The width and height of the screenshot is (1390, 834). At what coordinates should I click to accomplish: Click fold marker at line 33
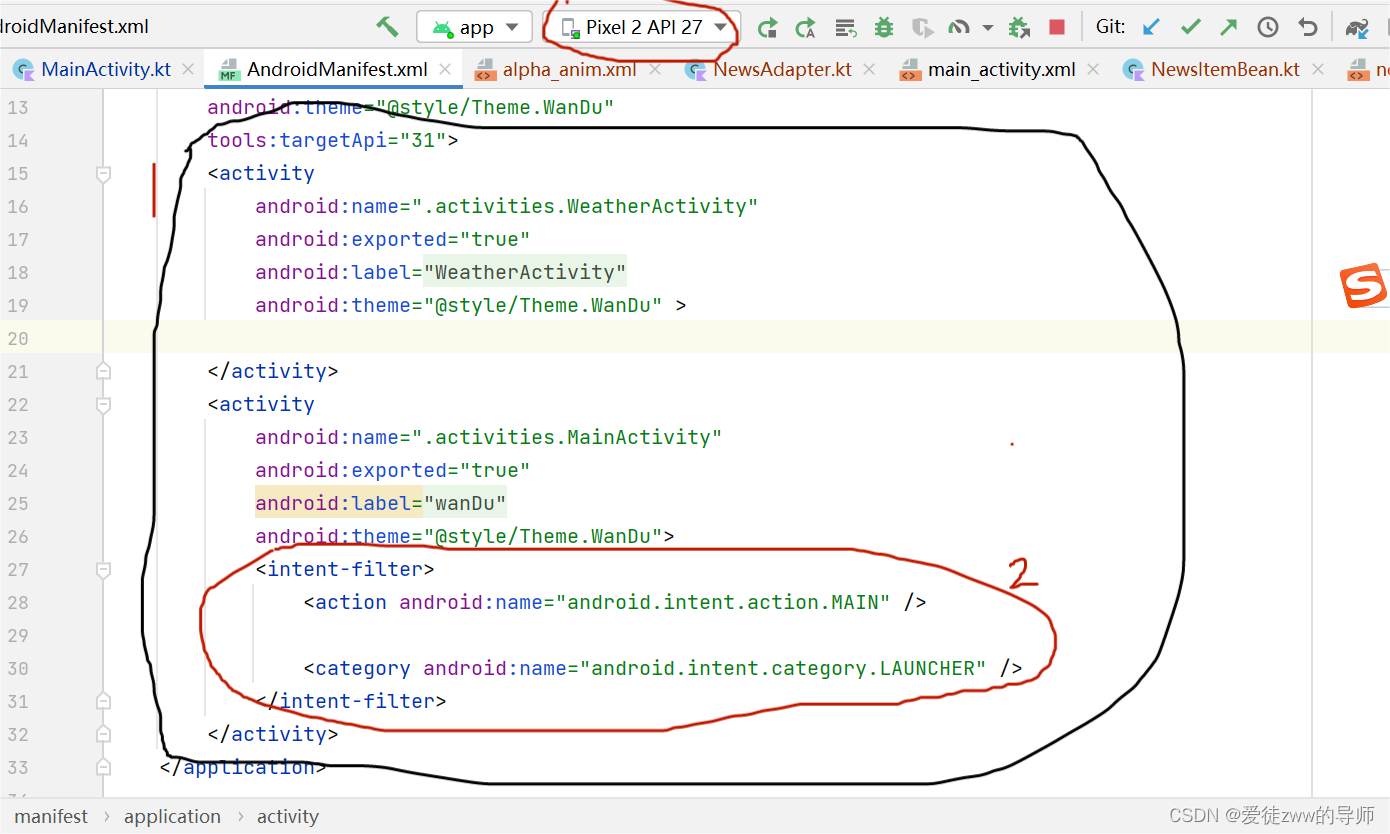coord(103,767)
